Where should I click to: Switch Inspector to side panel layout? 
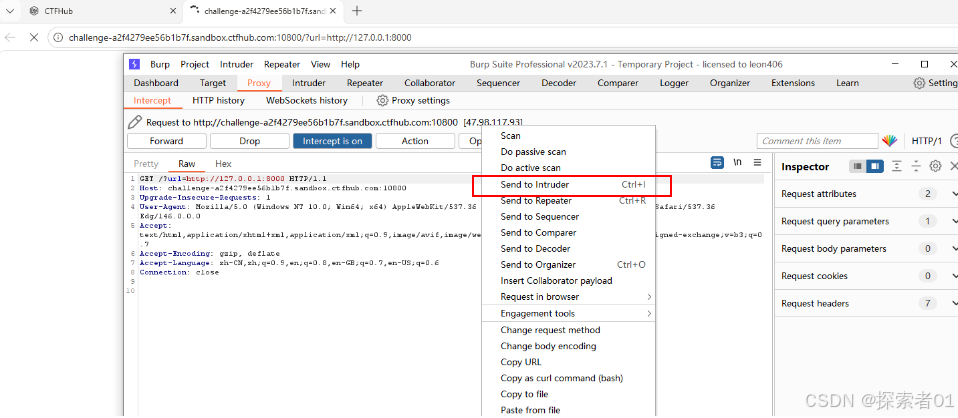[874, 166]
